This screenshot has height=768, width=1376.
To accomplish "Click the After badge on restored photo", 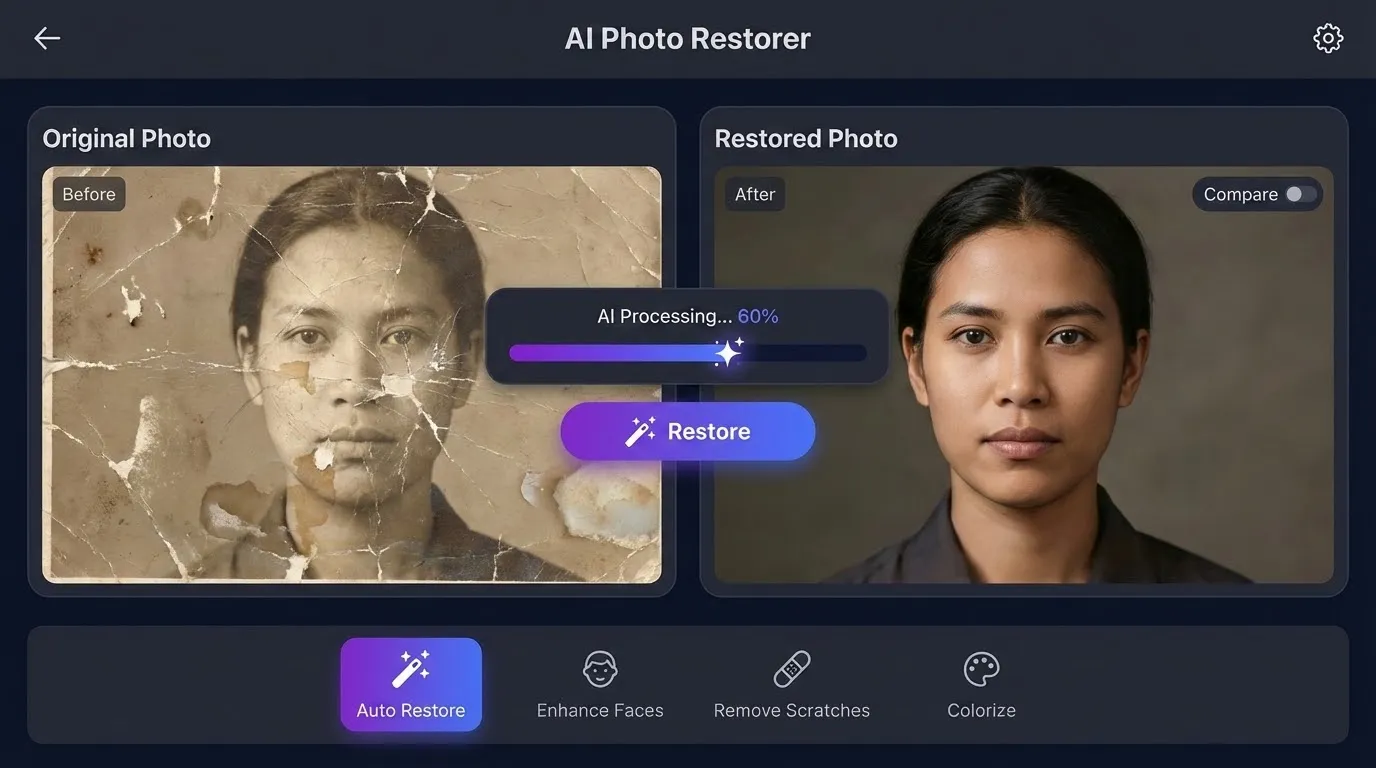I will pyautogui.click(x=755, y=194).
